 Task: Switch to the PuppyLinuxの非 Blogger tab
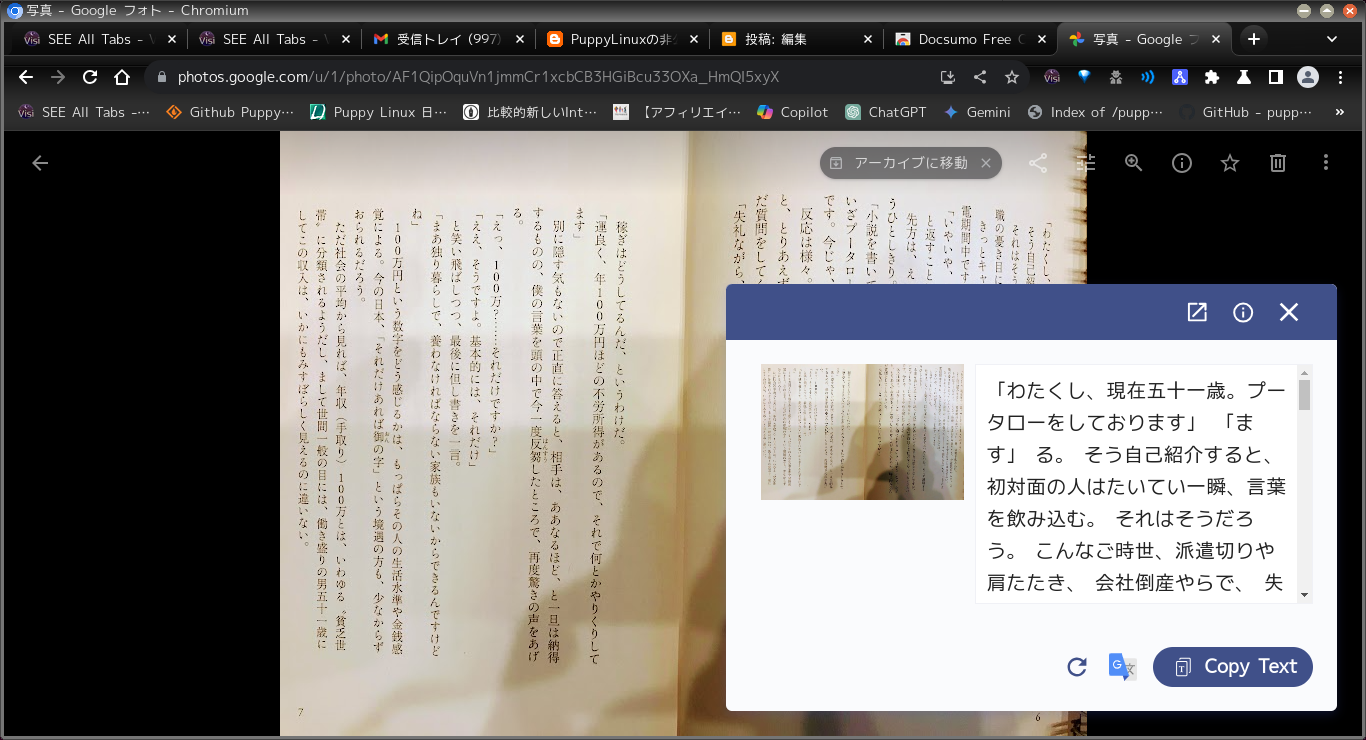point(622,39)
